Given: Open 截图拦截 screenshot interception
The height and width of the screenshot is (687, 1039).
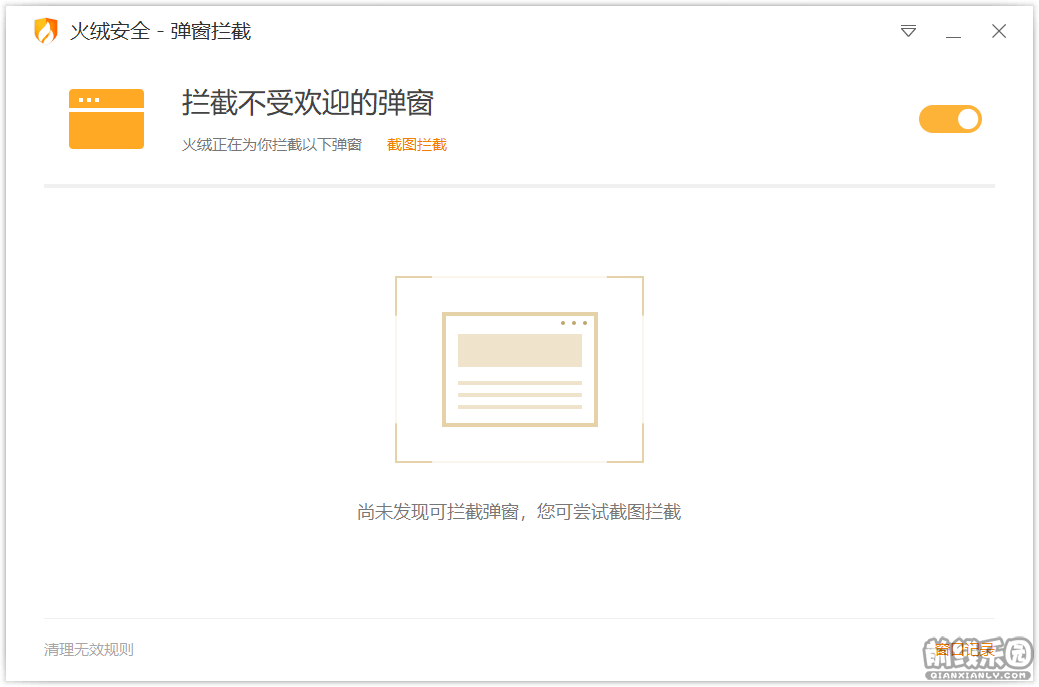Looking at the screenshot, I should pyautogui.click(x=416, y=144).
